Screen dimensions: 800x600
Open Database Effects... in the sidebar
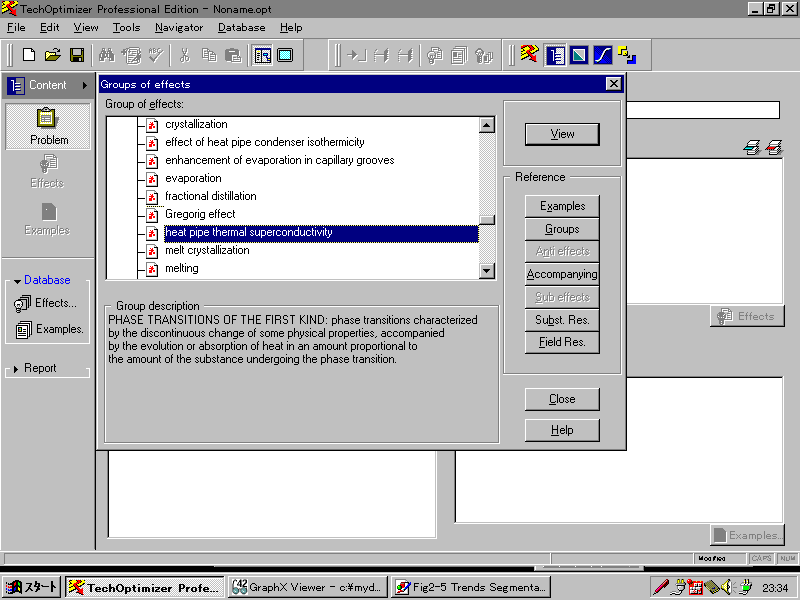(x=46, y=303)
